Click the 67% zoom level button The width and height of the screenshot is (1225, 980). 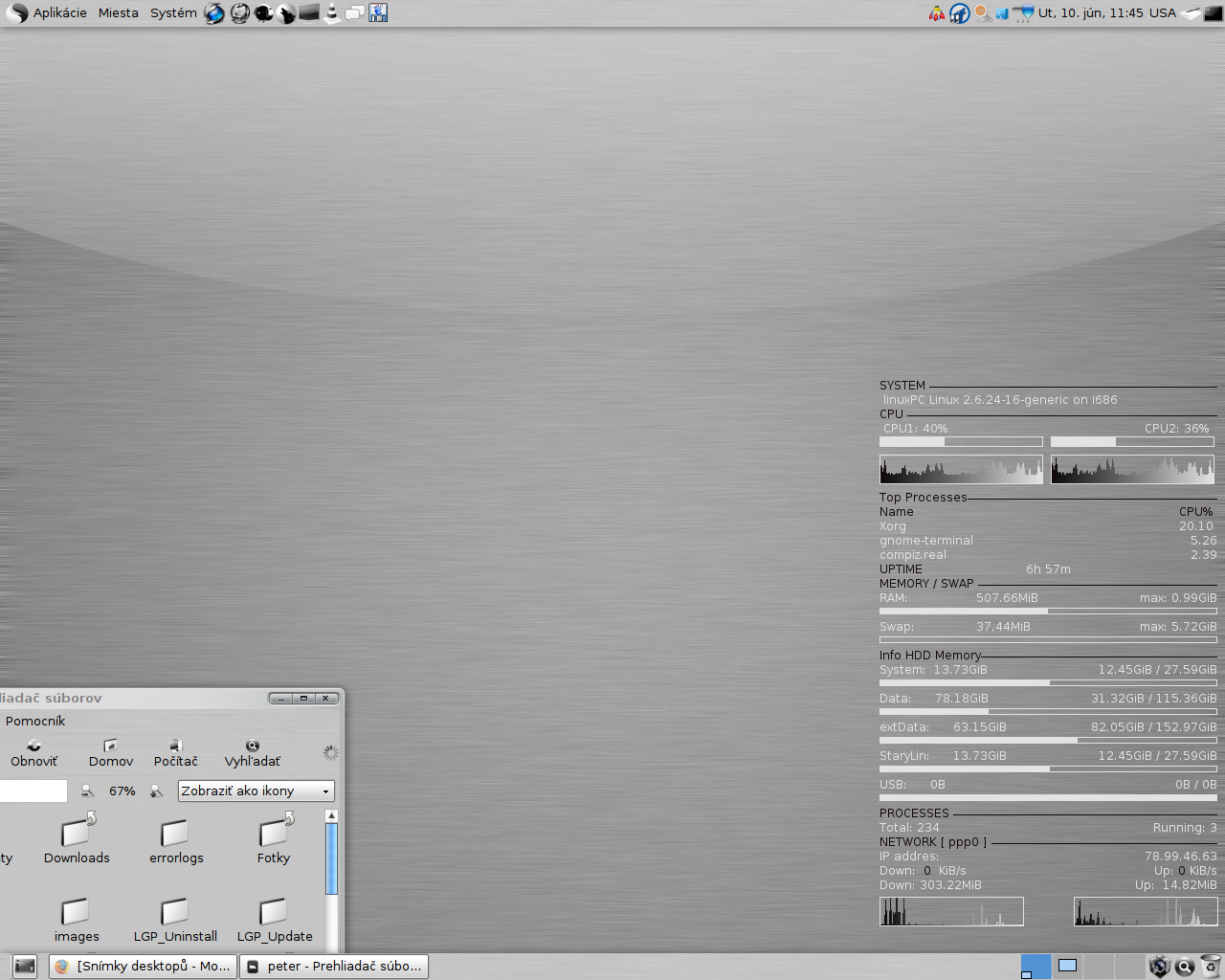coord(122,791)
